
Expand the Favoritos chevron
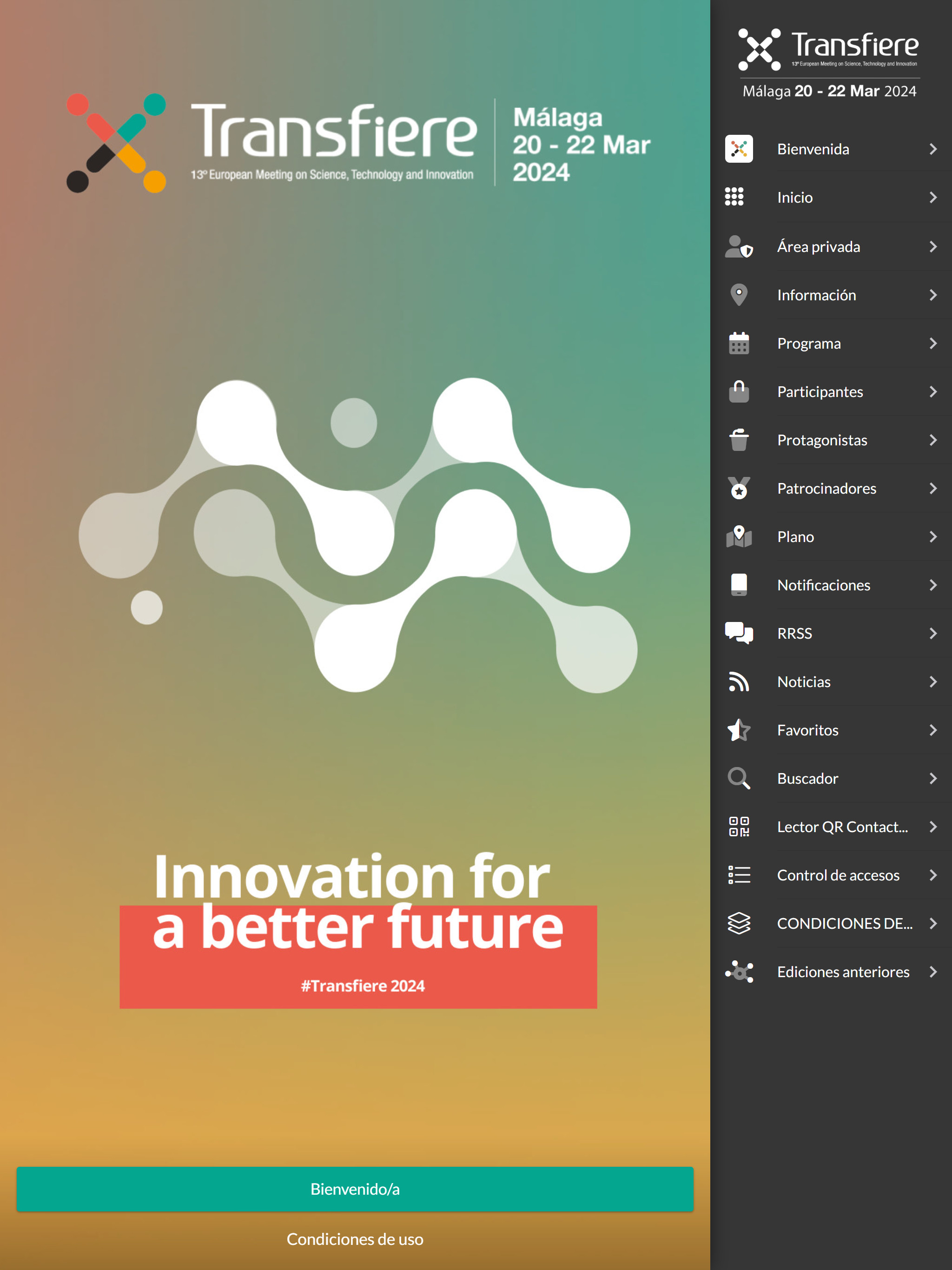(932, 730)
